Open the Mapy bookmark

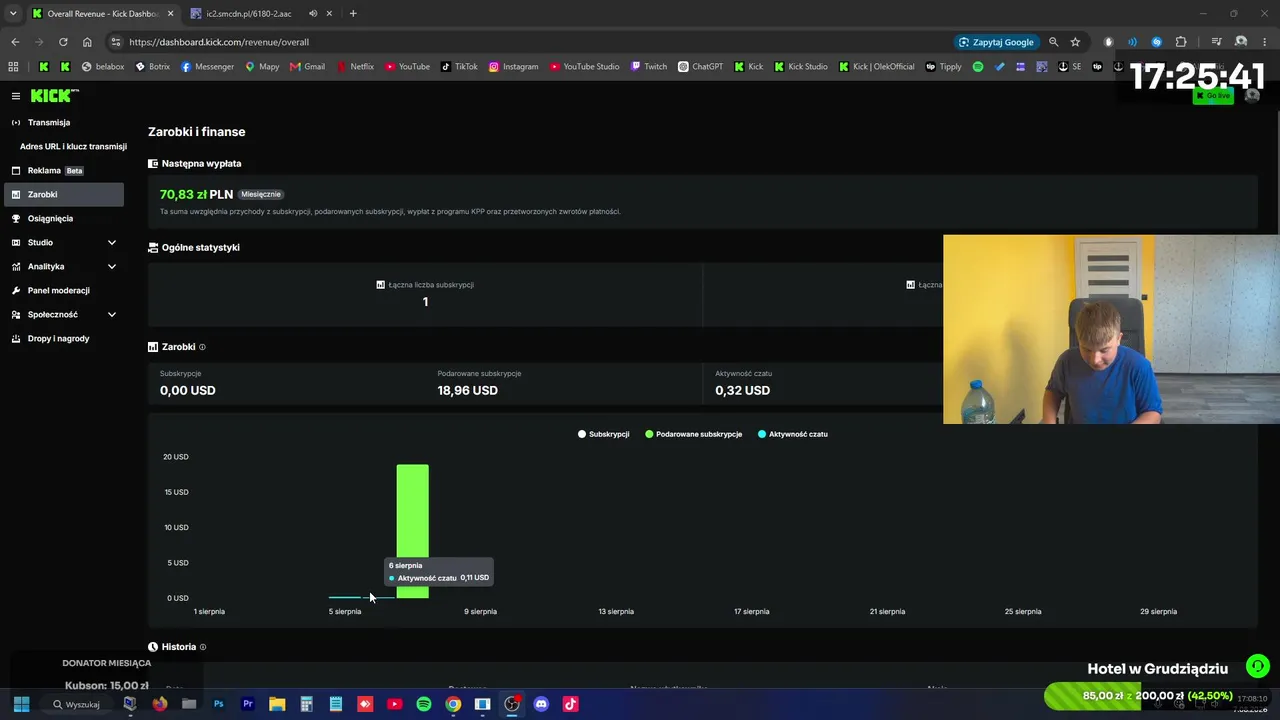(262, 67)
